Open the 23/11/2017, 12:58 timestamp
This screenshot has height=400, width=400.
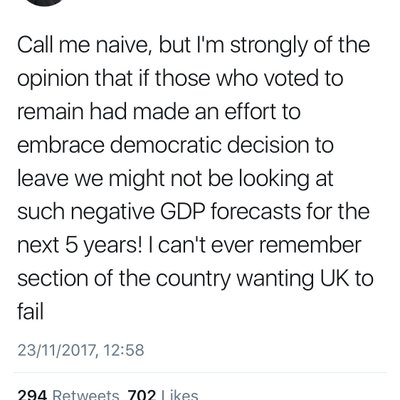pyautogui.click(x=81, y=350)
